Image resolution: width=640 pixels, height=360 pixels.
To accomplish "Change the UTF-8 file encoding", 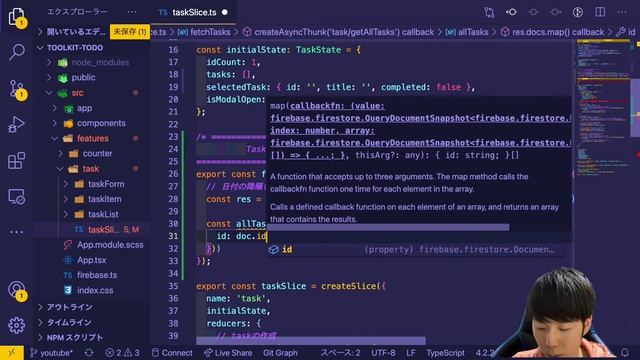I will 383,353.
